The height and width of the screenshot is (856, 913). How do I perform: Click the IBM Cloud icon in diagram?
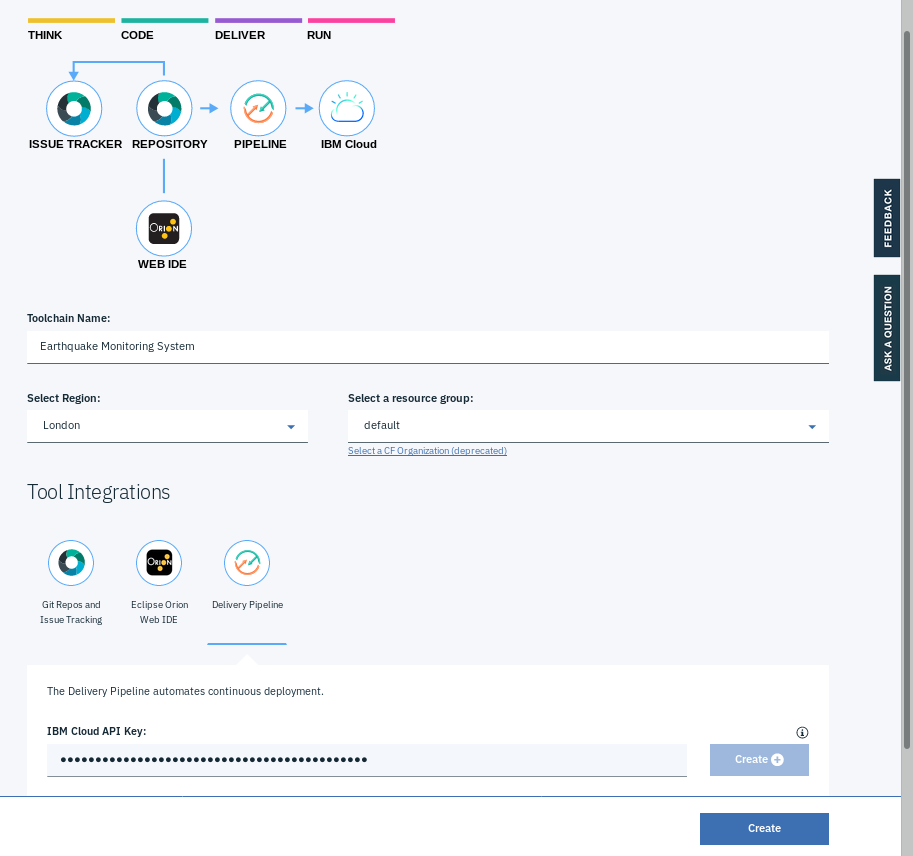346,108
